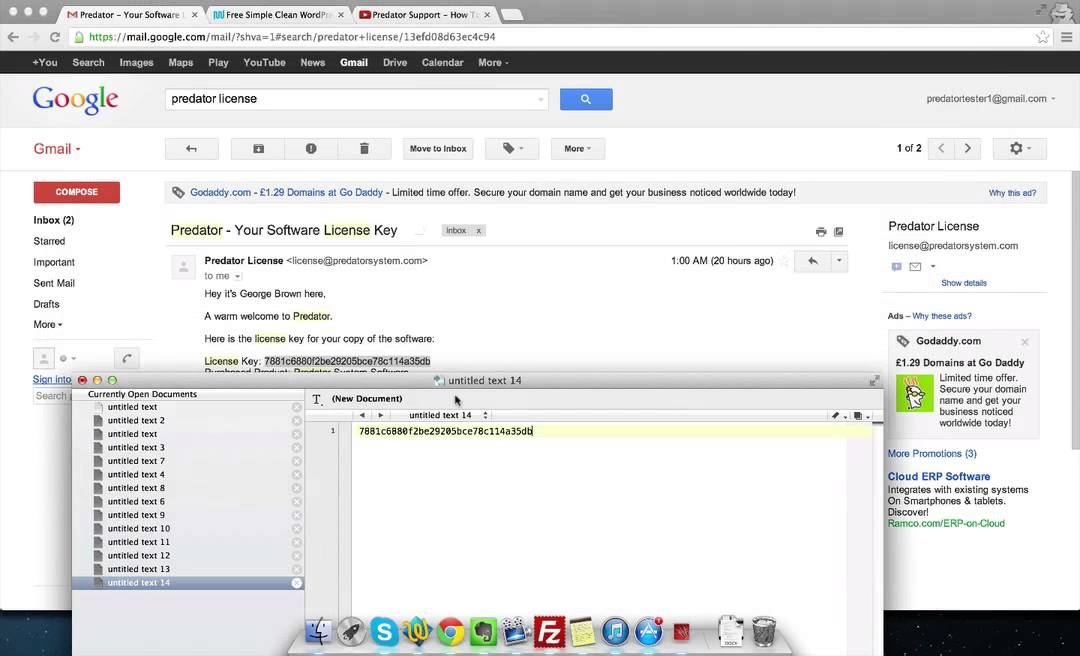Reply to Predator License email arrow
1080x656 pixels.
pyautogui.click(x=813, y=261)
